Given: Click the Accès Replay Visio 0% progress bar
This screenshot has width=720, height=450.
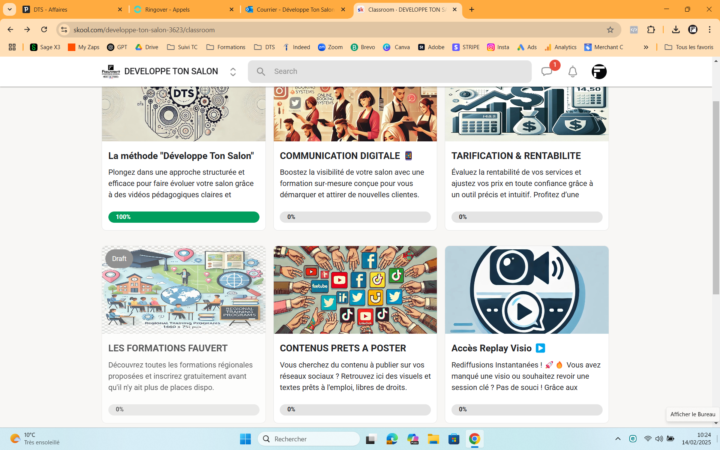Looking at the screenshot, I should point(527,409).
